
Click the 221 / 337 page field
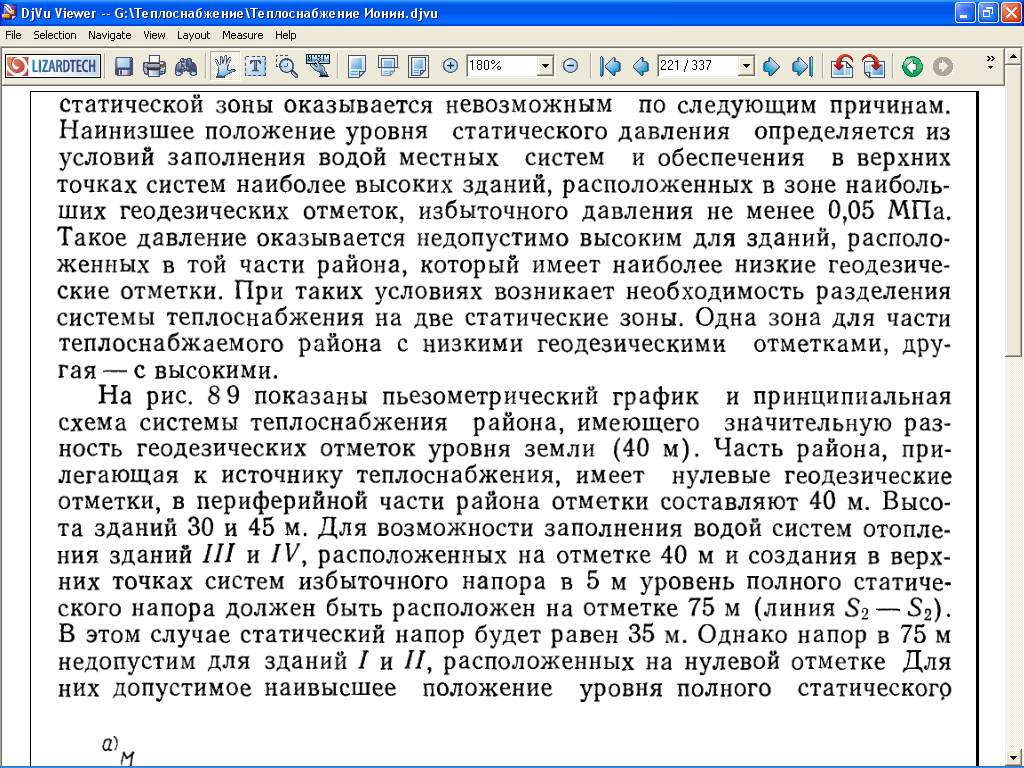pos(697,66)
